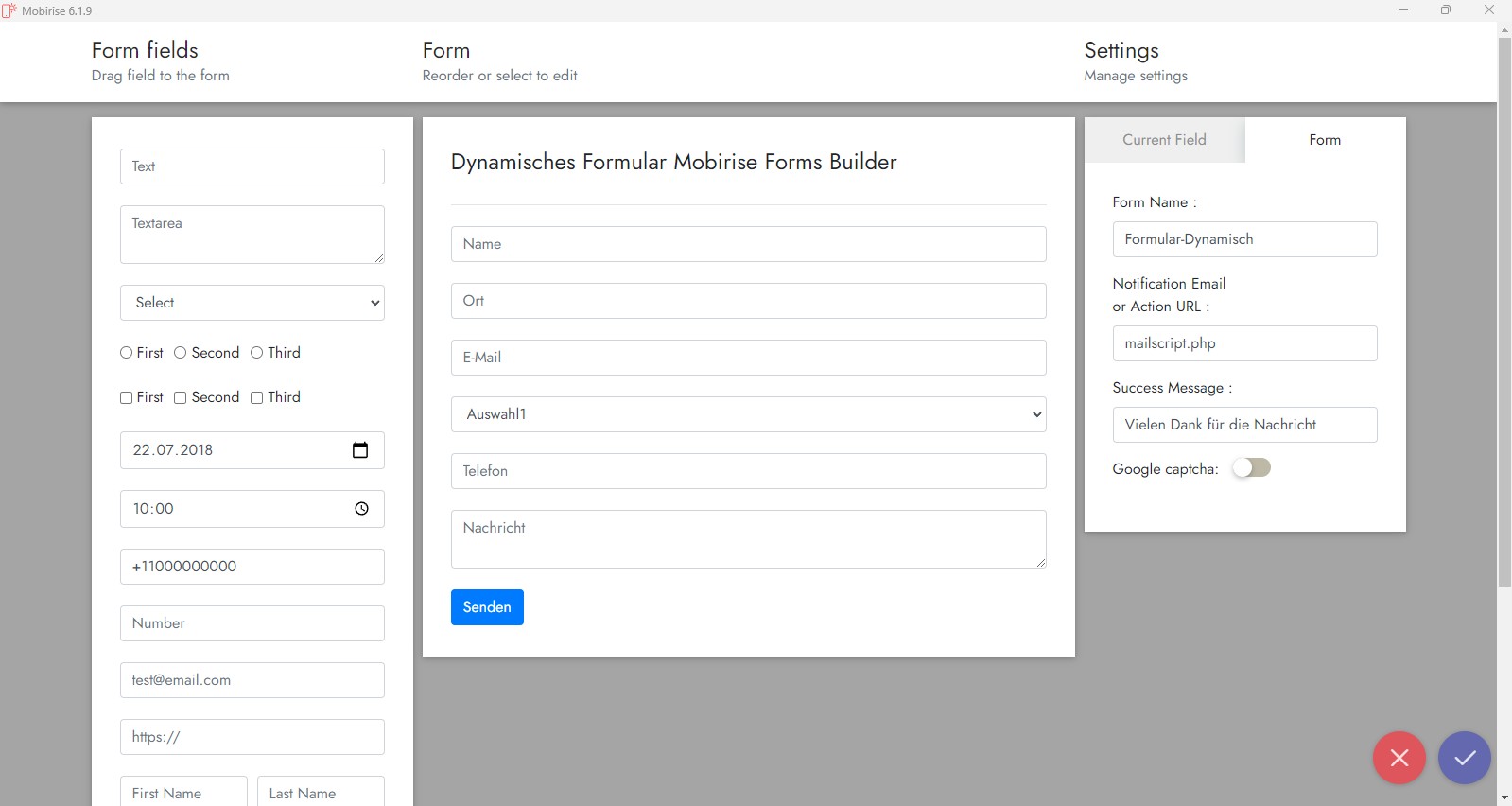Enable the Google captcha toggle
Viewport: 1512px width, 806px height.
coord(1251,468)
